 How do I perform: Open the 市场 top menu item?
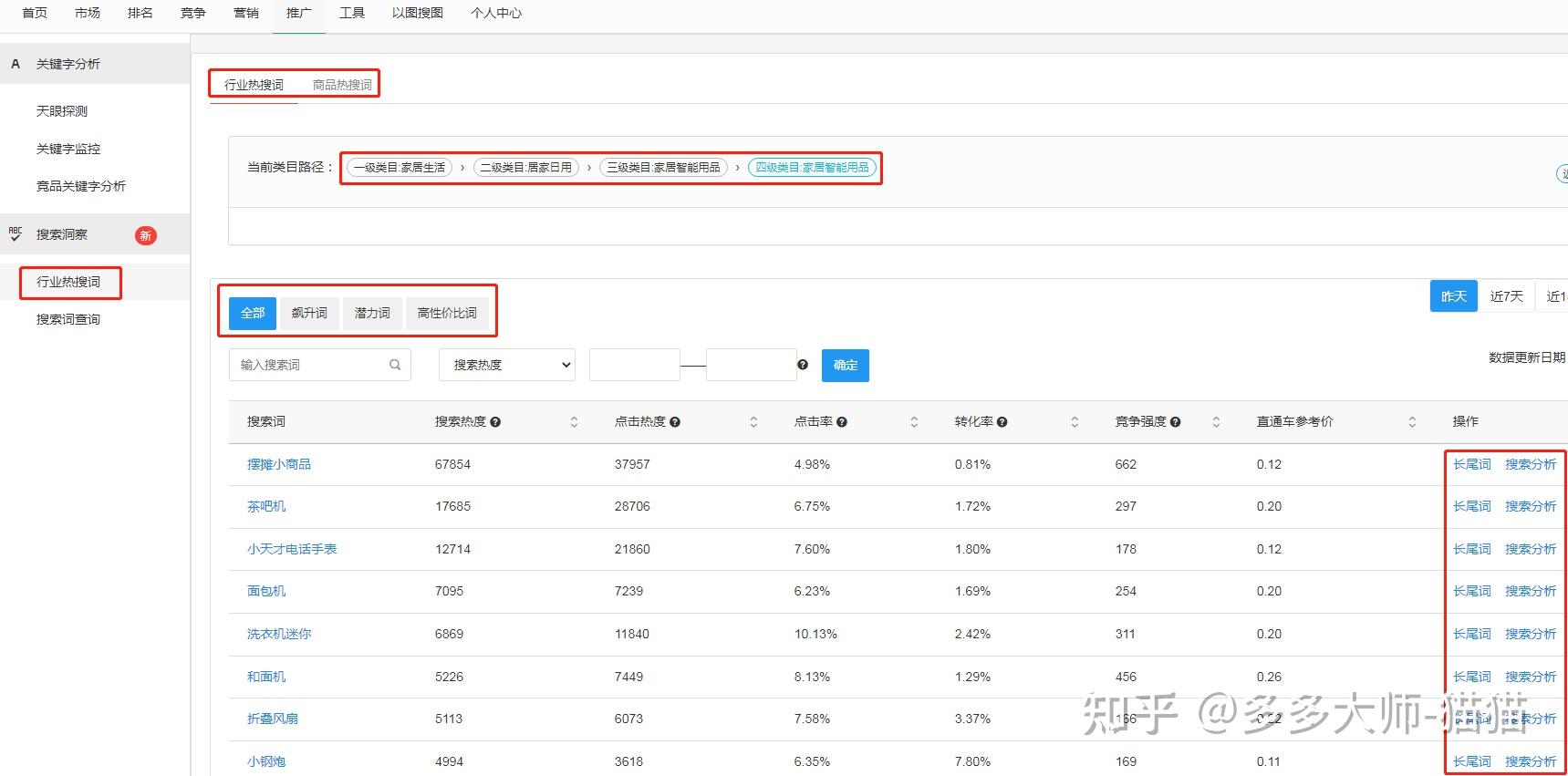(88, 13)
